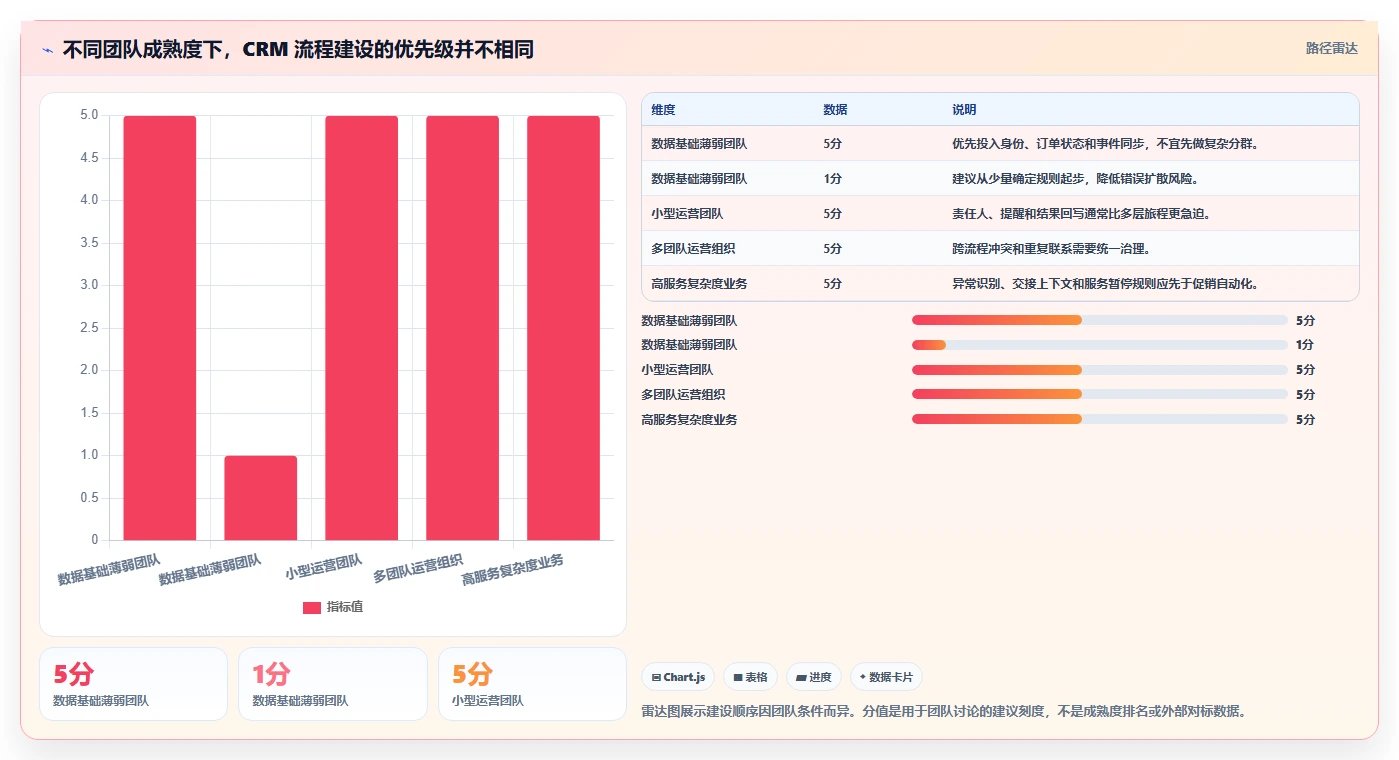Click the 指标值 legend text
1399x760 pixels.
pyautogui.click(x=345, y=607)
